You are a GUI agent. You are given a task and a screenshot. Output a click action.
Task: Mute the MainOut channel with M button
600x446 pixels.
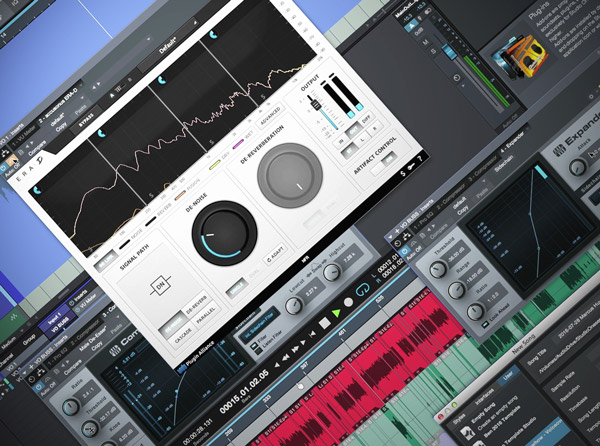click(426, 41)
